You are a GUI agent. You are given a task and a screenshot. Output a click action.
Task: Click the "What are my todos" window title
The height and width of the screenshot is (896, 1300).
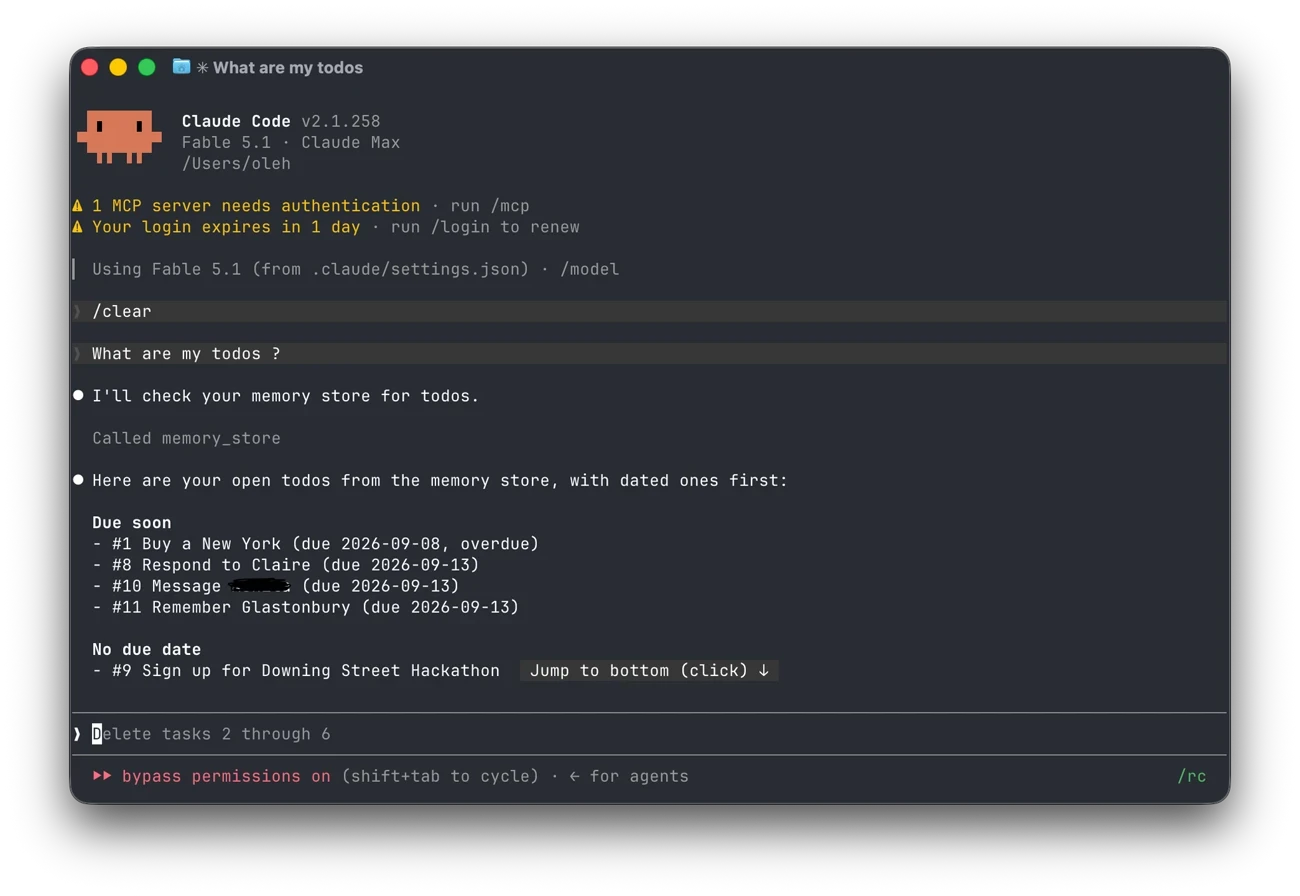click(288, 68)
